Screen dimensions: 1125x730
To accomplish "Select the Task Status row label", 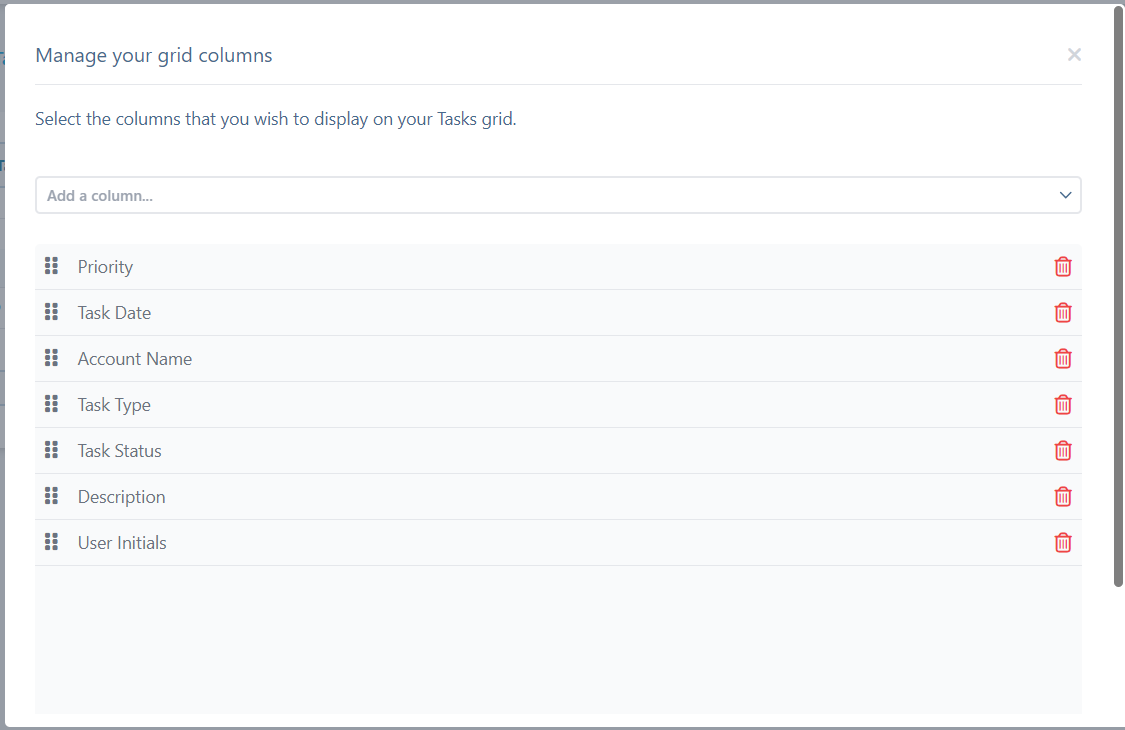I will click(120, 451).
